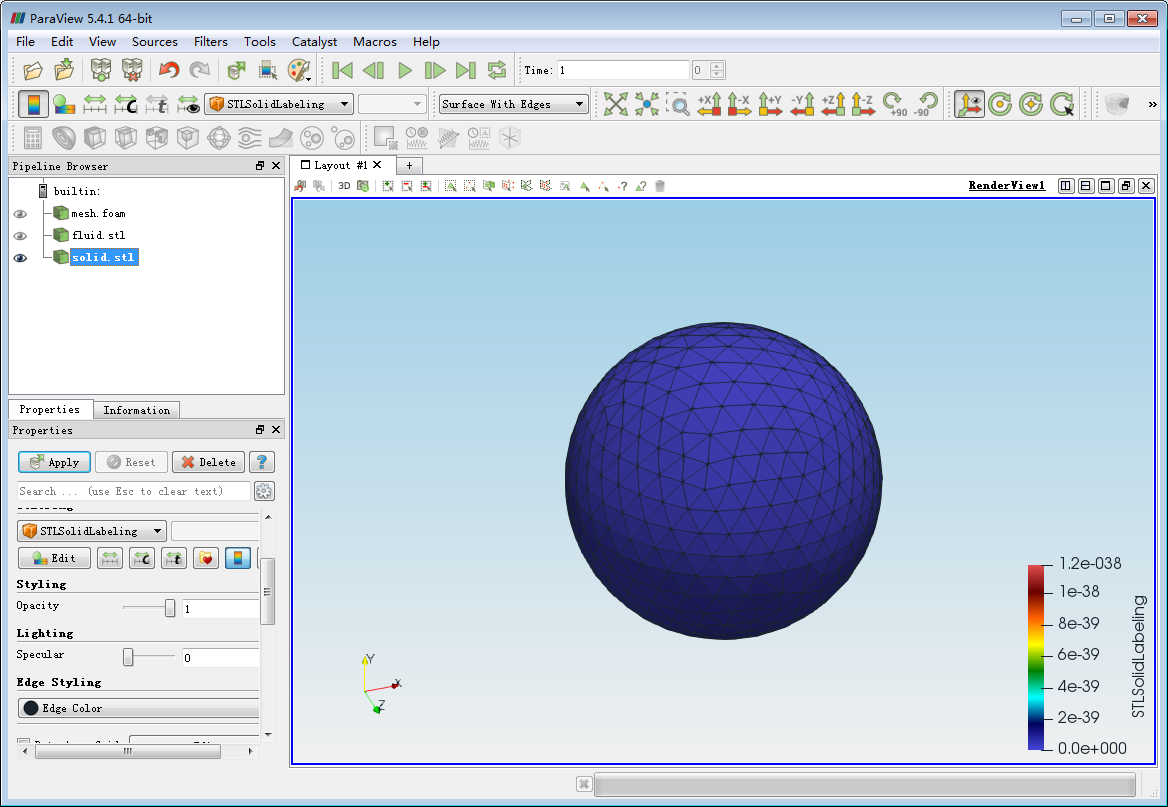Set view direction to +X
This screenshot has height=807, width=1168.
pyautogui.click(x=709, y=104)
